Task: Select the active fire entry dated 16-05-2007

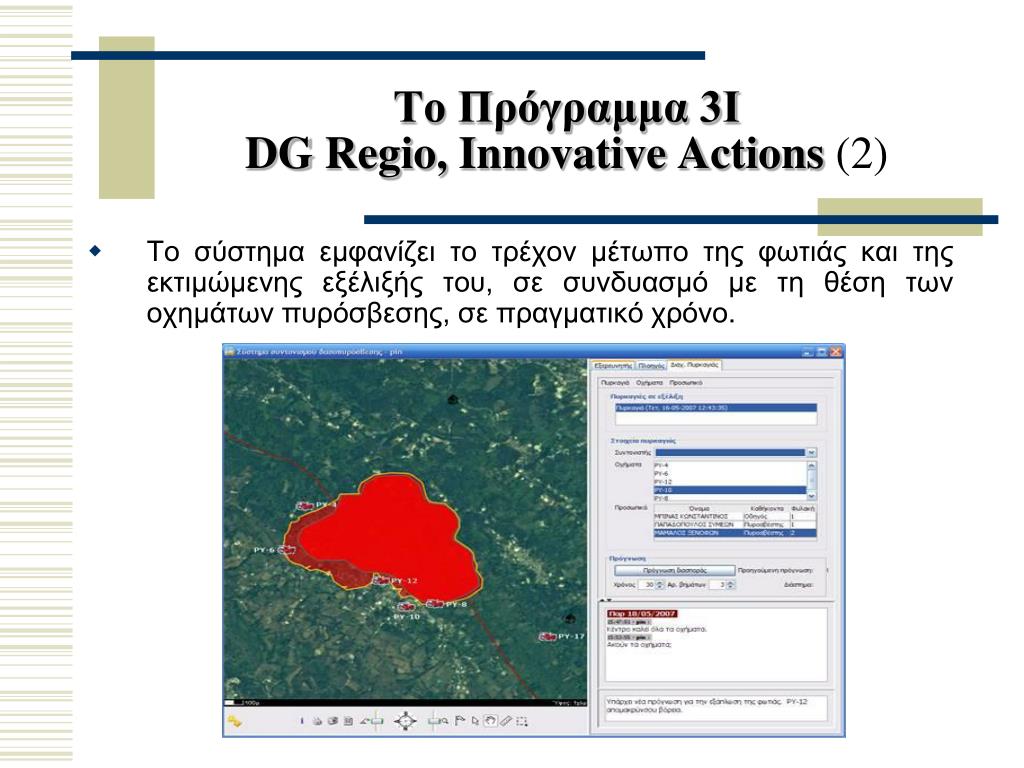Action: tap(715, 408)
